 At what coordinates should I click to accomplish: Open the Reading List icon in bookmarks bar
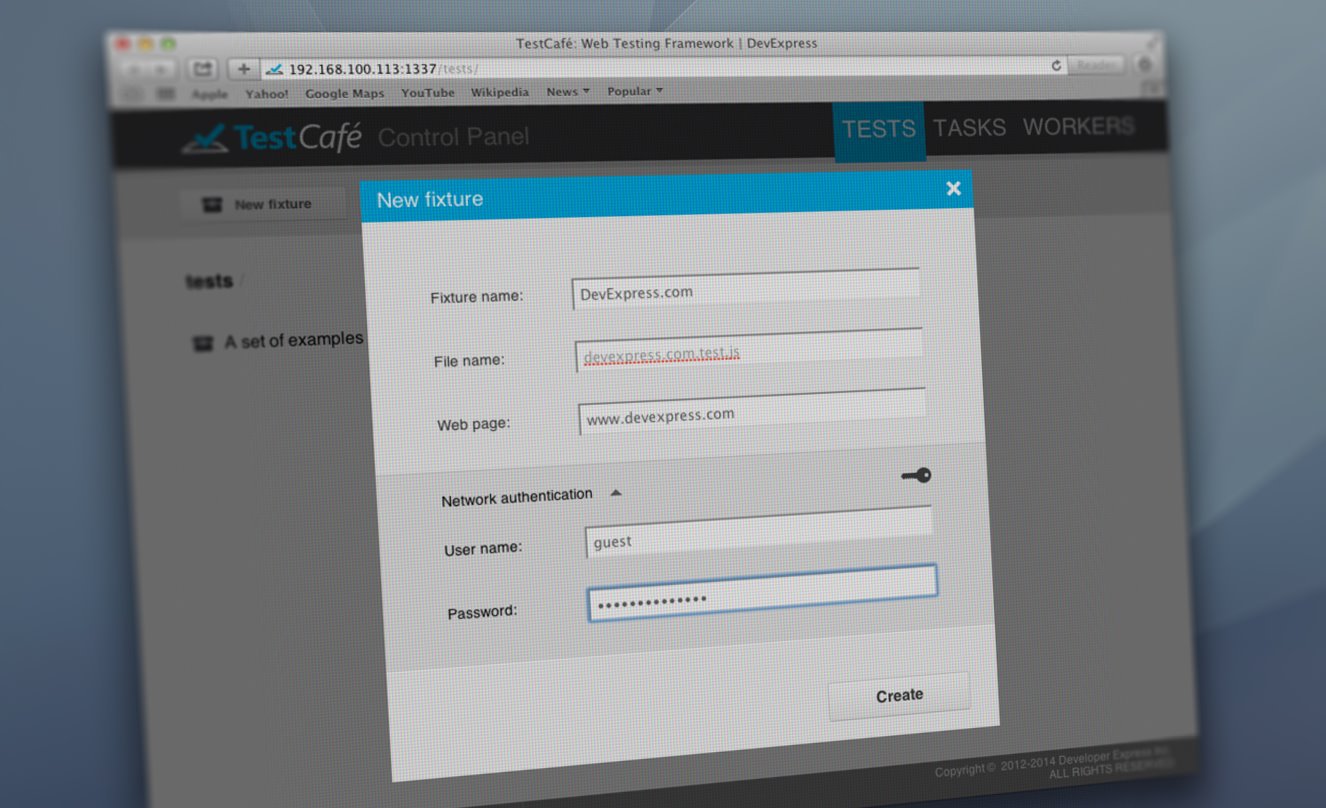coord(132,94)
